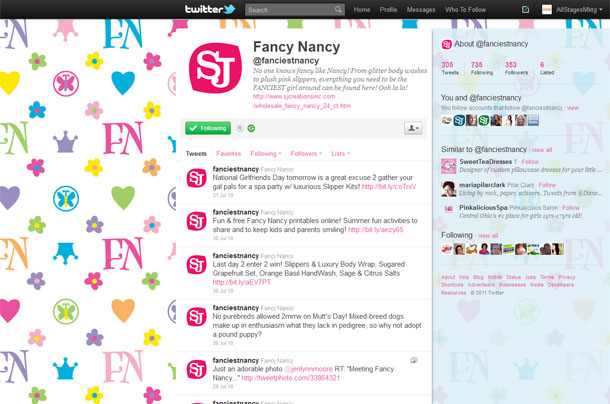Open the Status footer link
The image size is (610, 404).
(513, 277)
